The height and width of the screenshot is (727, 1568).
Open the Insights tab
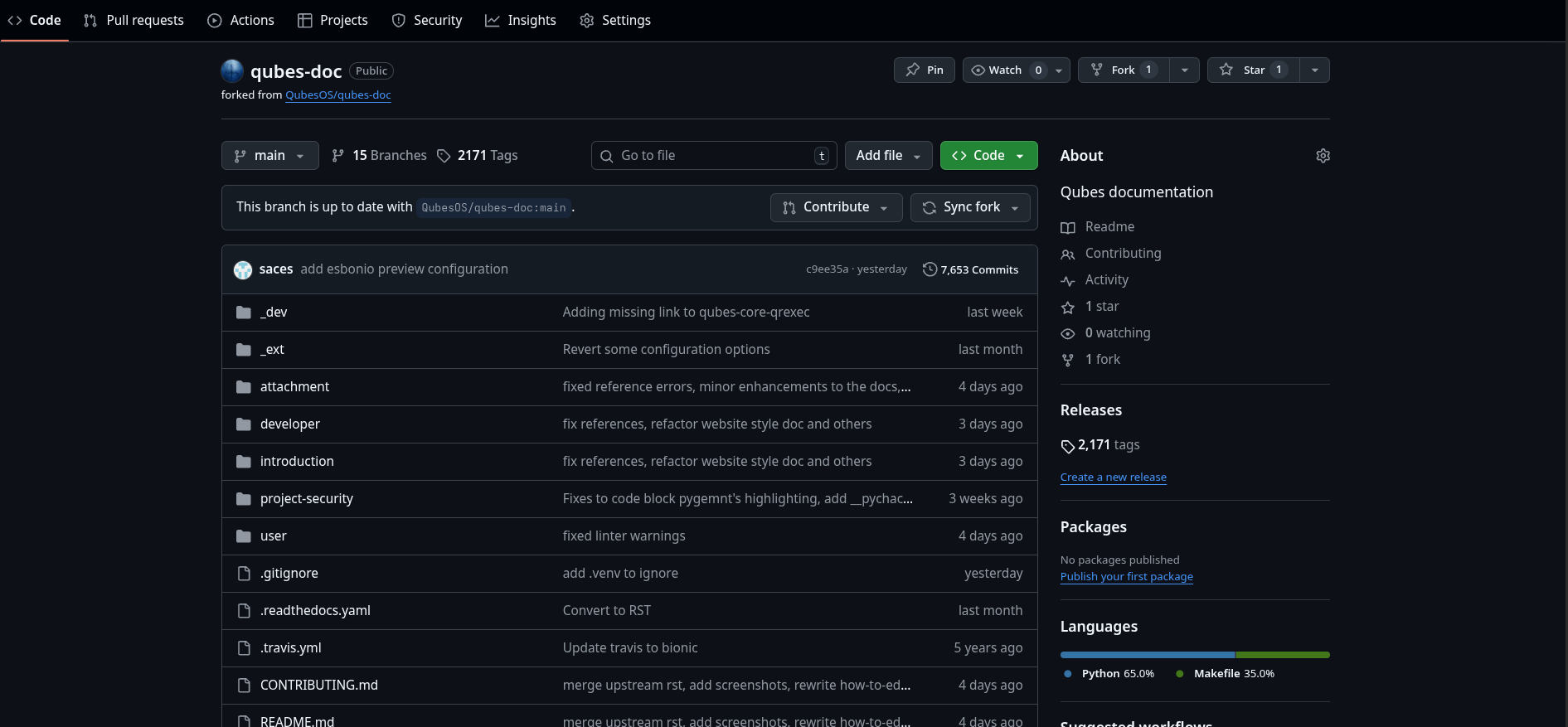point(521,21)
